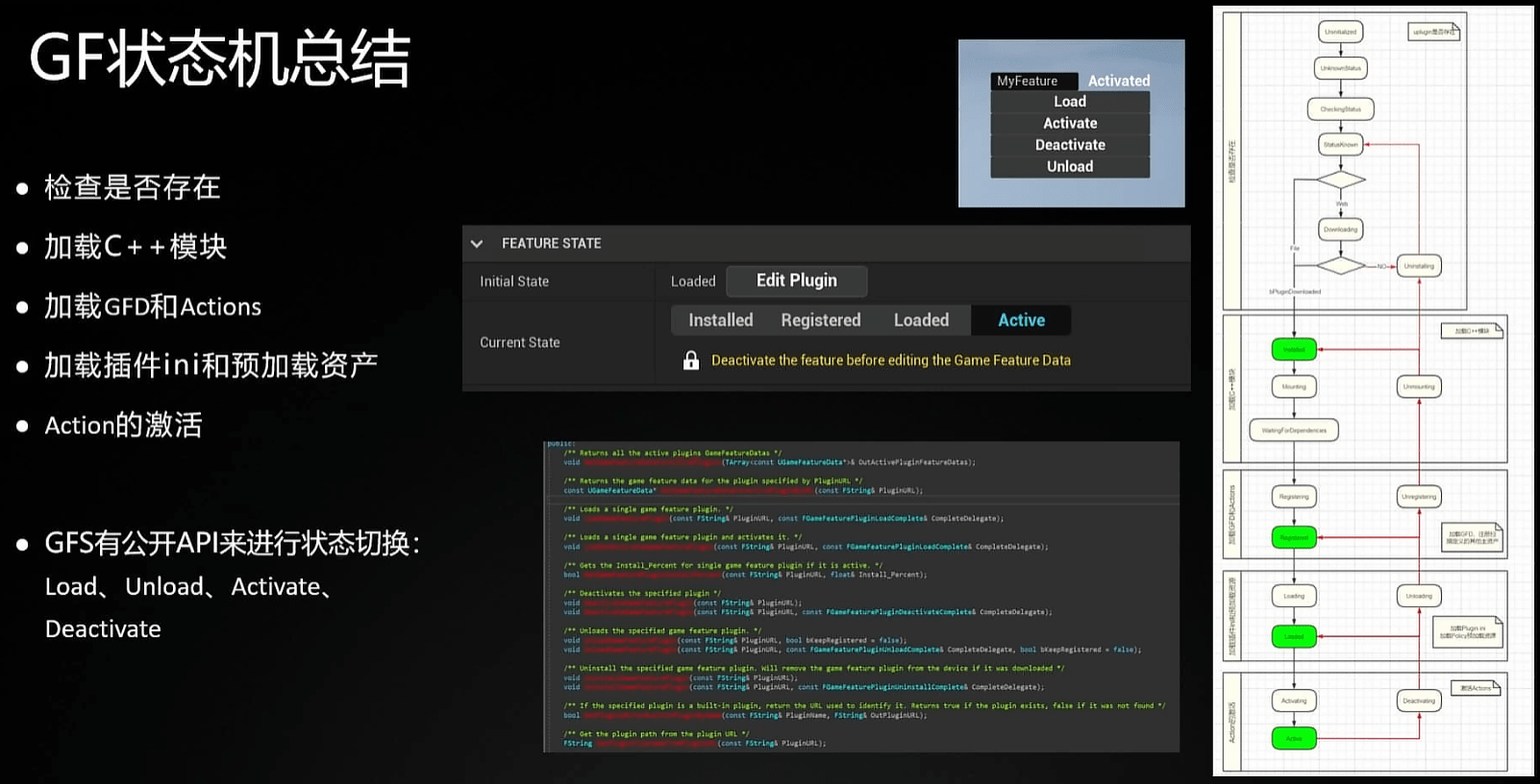
Task: Choose the Active state button
Action: click(x=1021, y=320)
